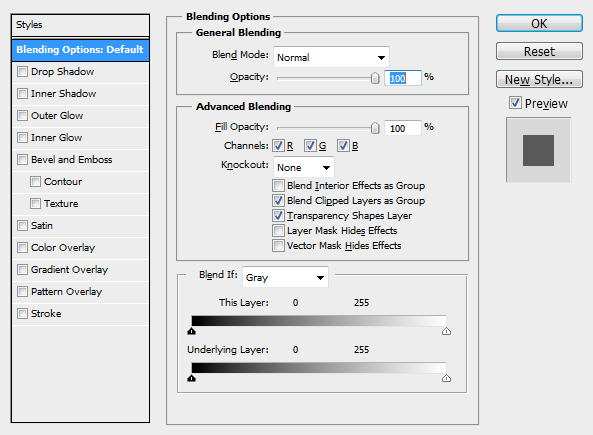Image resolution: width=593 pixels, height=435 pixels.
Task: Click the style preview thumbnail square
Action: coord(538,150)
